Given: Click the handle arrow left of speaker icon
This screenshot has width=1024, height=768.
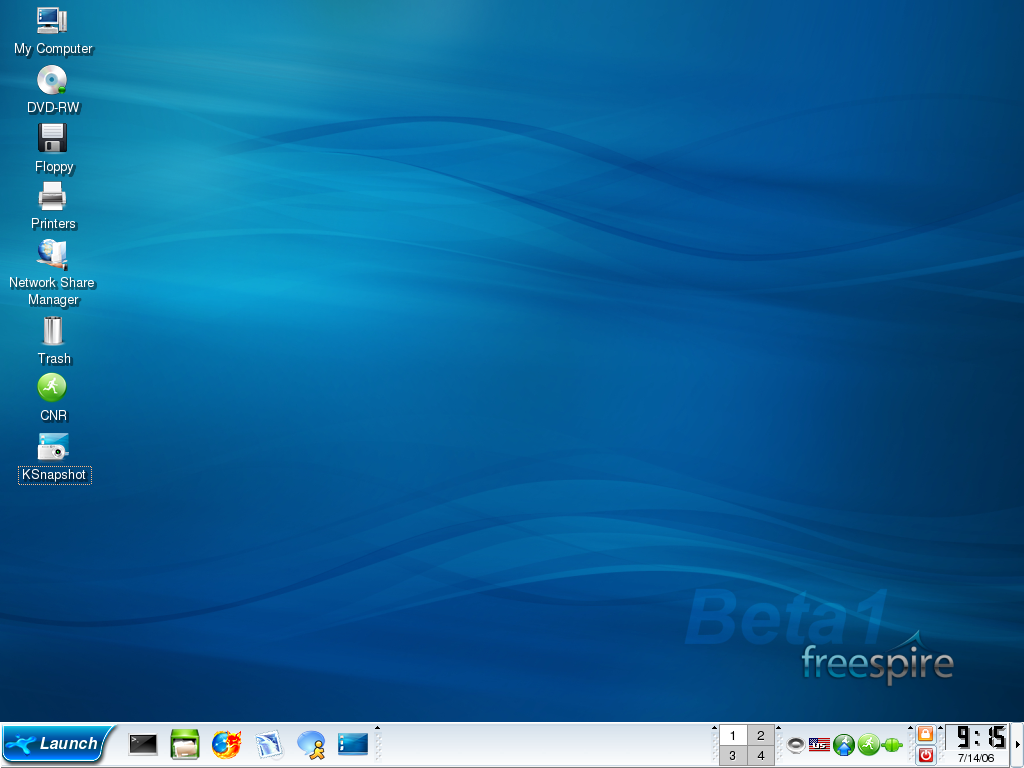Looking at the screenshot, I should coord(778,728).
